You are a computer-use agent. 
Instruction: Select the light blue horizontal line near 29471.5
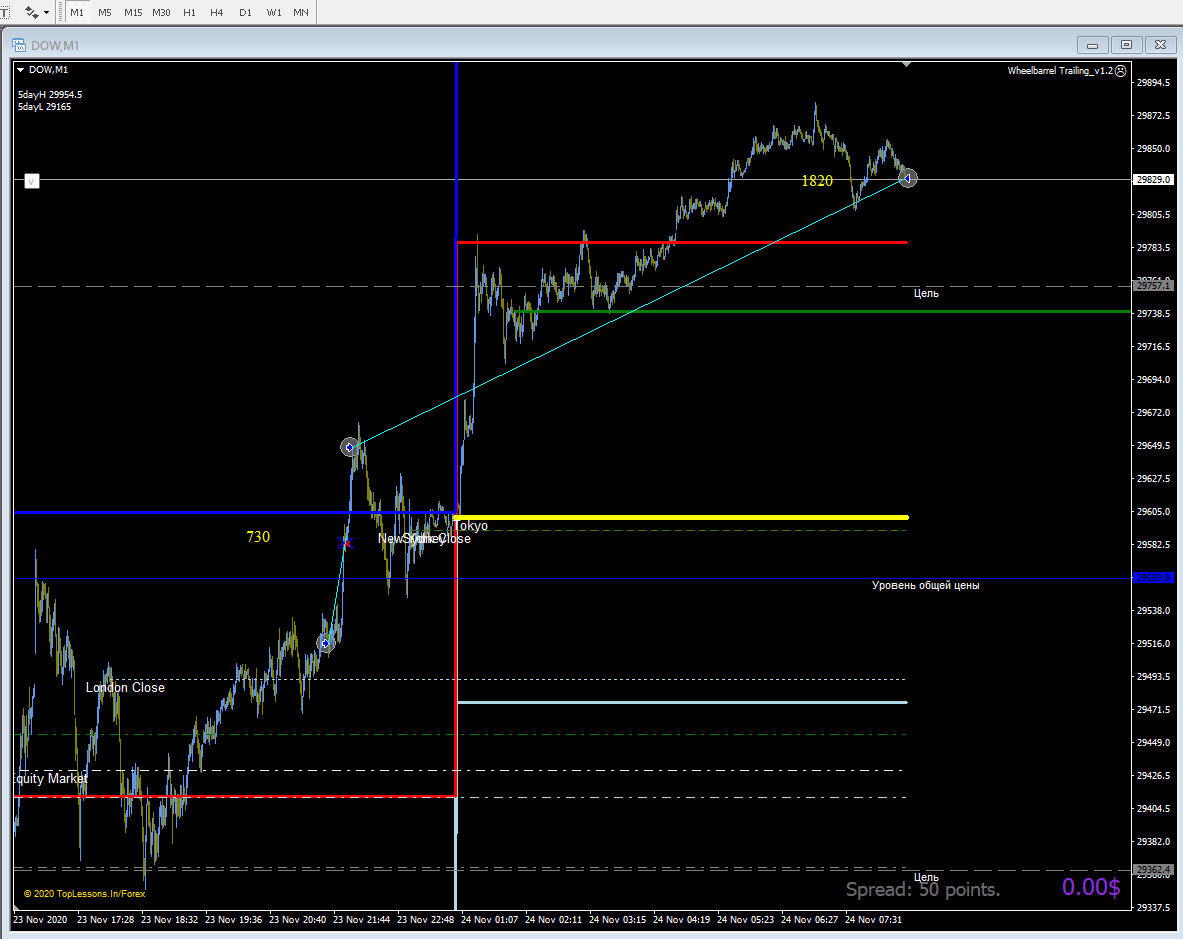coord(682,702)
